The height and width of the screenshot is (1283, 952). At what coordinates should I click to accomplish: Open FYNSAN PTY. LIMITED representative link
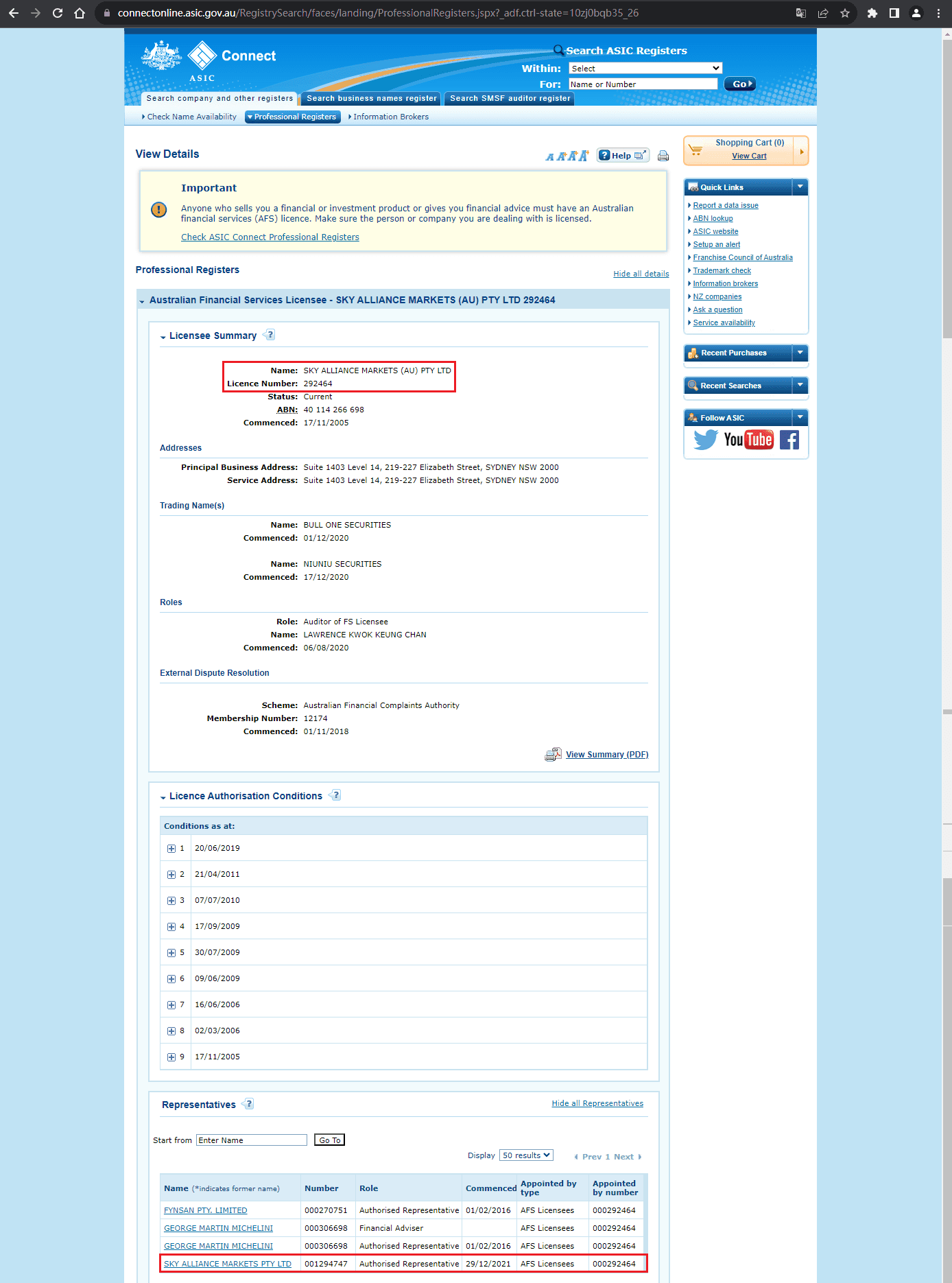coord(205,1210)
